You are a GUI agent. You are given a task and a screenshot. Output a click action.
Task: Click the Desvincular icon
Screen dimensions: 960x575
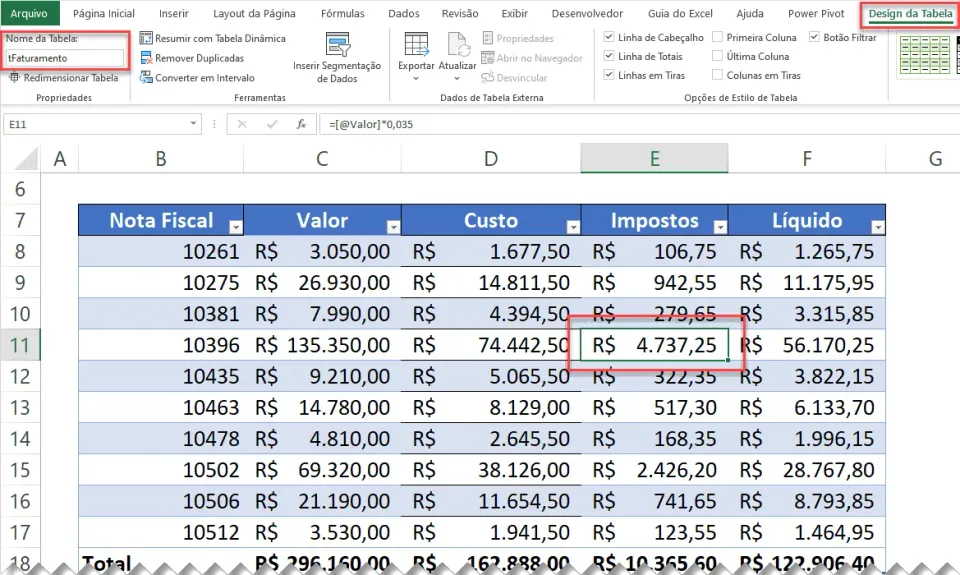pos(487,78)
